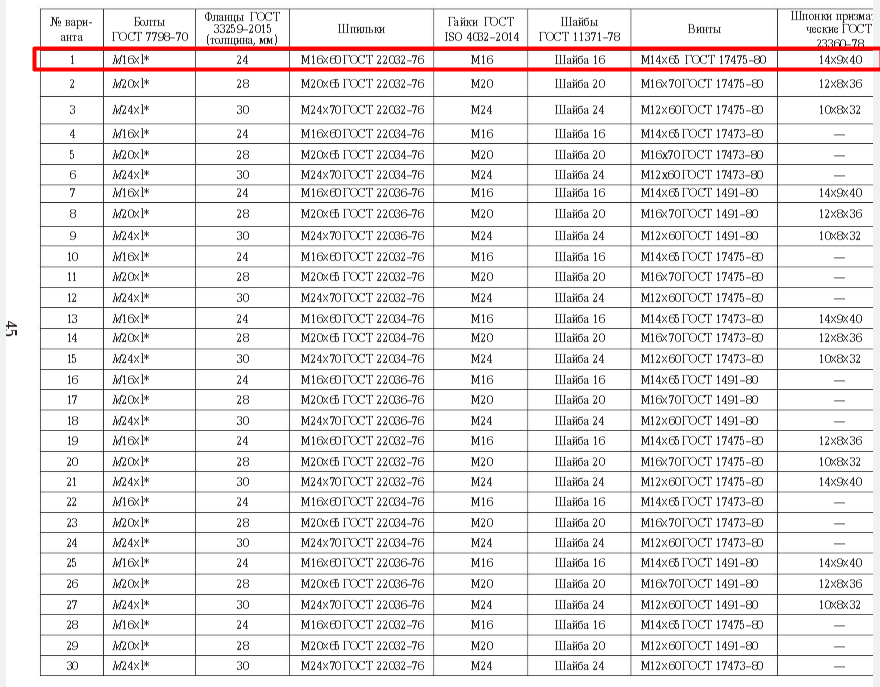Click 'М20×65 ГОСТ 22032-76' in variant 2 row
The image size is (880, 687).
[363, 84]
